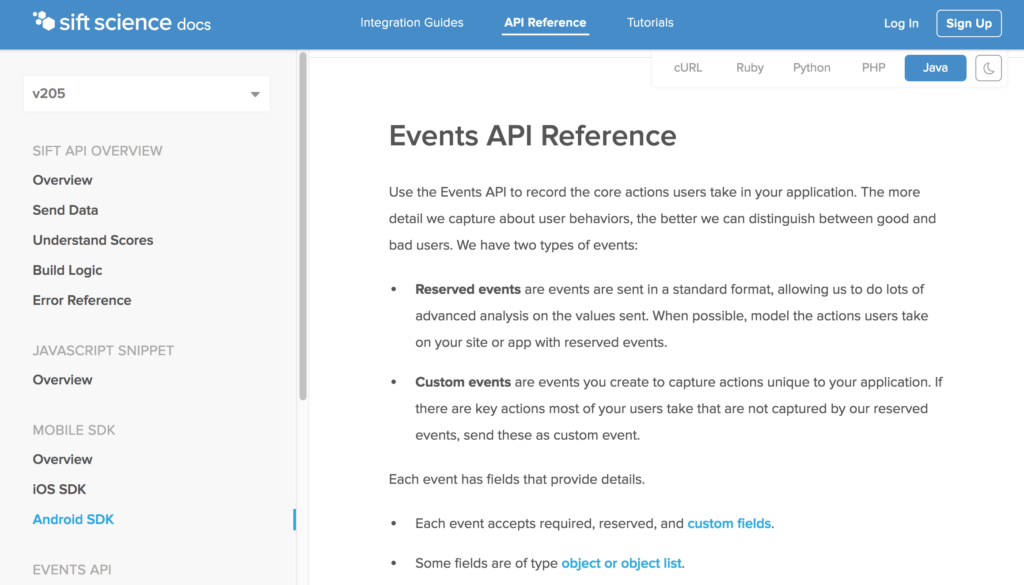
Task: View the Error Reference page
Action: click(81, 300)
